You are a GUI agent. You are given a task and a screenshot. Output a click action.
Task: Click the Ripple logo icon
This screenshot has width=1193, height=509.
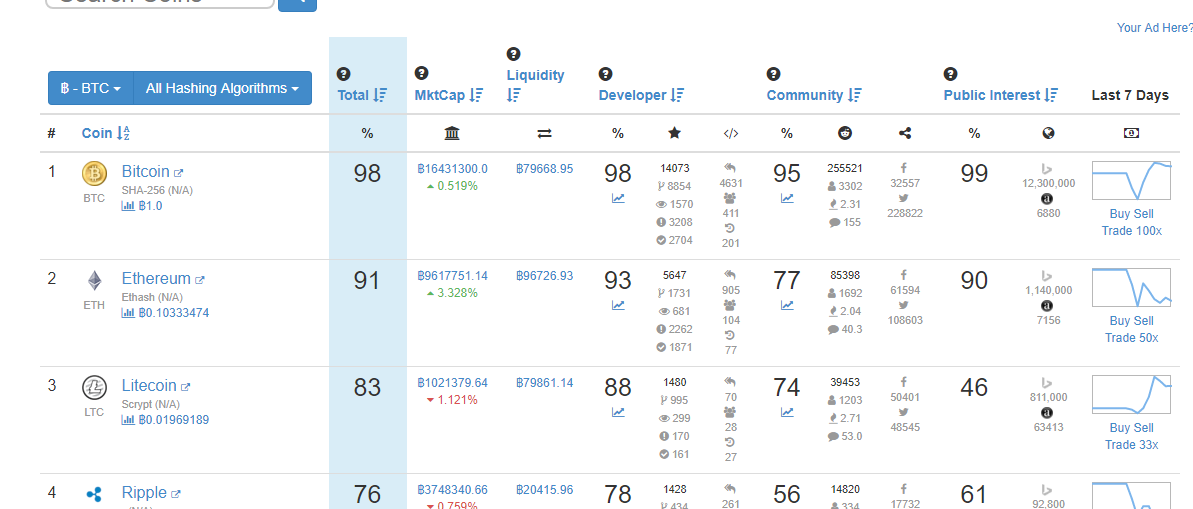coord(94,495)
